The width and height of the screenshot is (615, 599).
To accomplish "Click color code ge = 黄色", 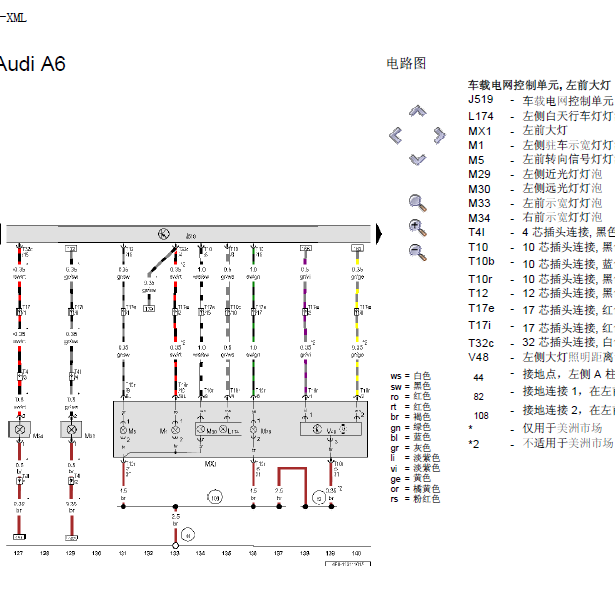I will coord(410,479).
